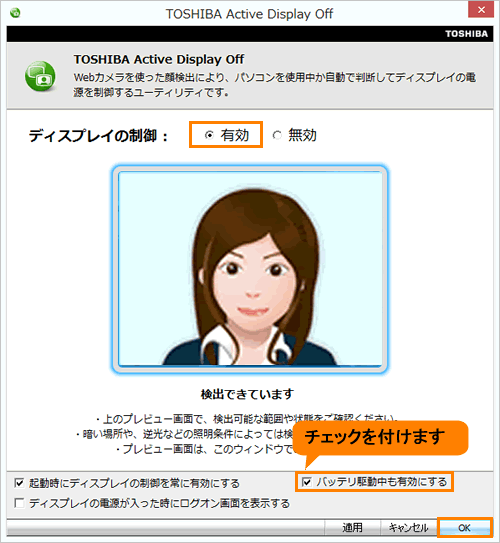This screenshot has height=543, width=500.
Task: Click the 適用 button
Action: (x=352, y=528)
